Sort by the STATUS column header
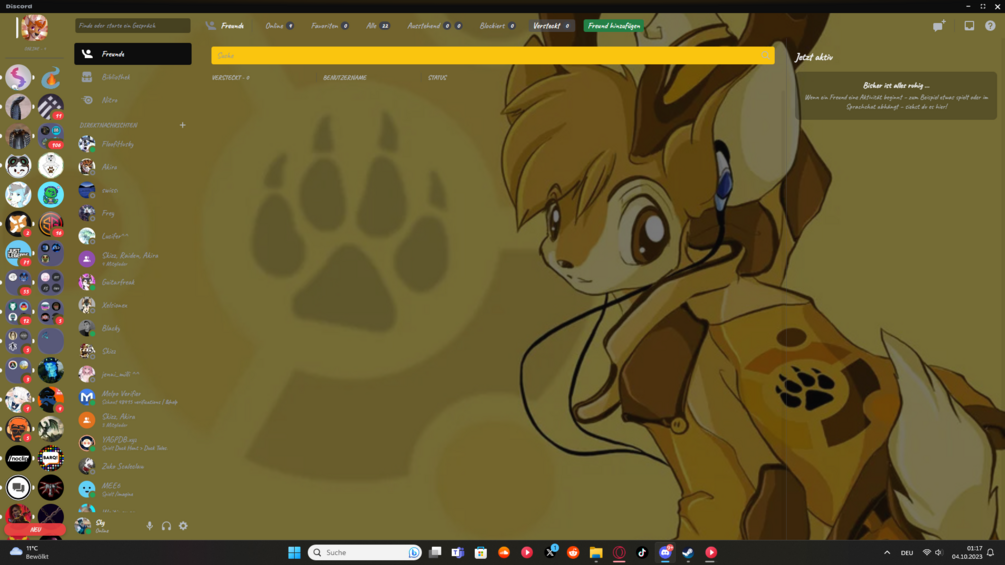The height and width of the screenshot is (565, 1005). coord(438,78)
